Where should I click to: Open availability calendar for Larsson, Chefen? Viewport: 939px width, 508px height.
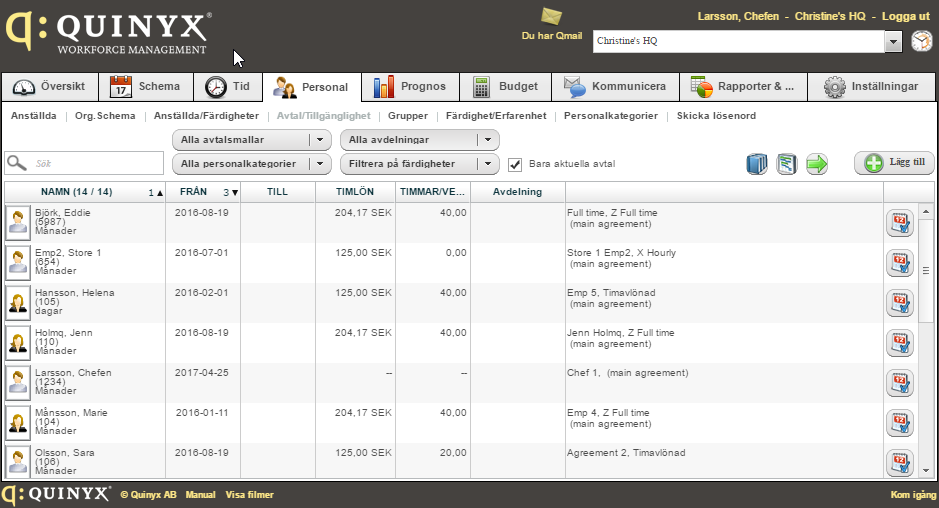[x=899, y=383]
